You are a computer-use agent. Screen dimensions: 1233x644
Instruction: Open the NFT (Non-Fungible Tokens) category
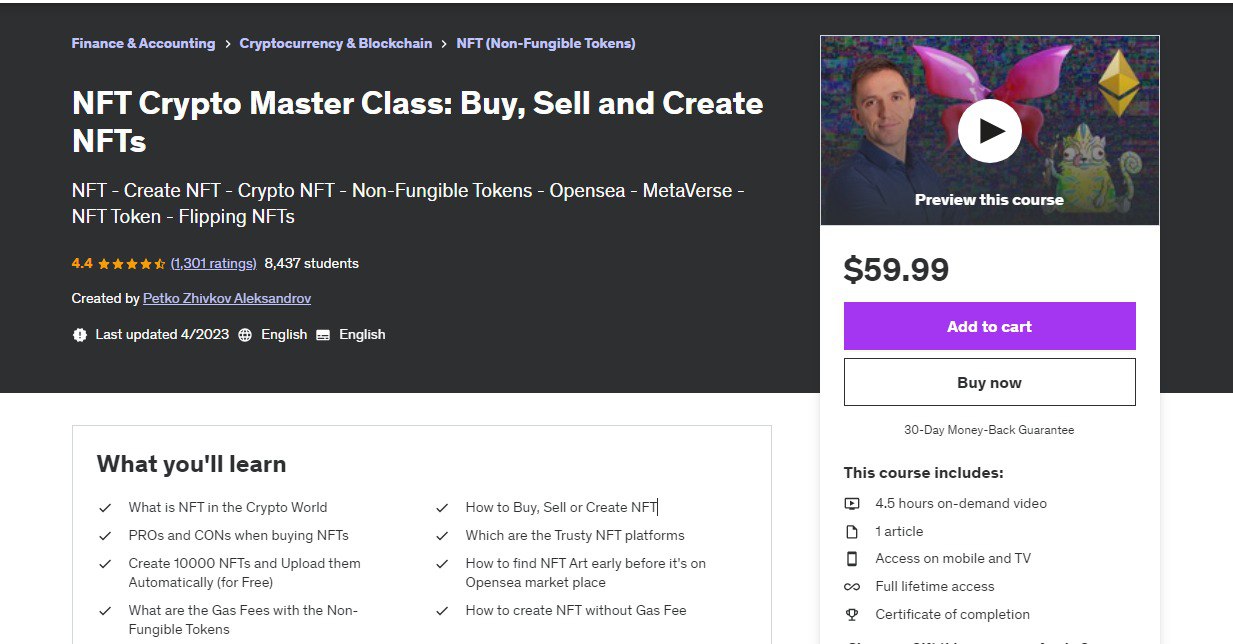pos(546,43)
